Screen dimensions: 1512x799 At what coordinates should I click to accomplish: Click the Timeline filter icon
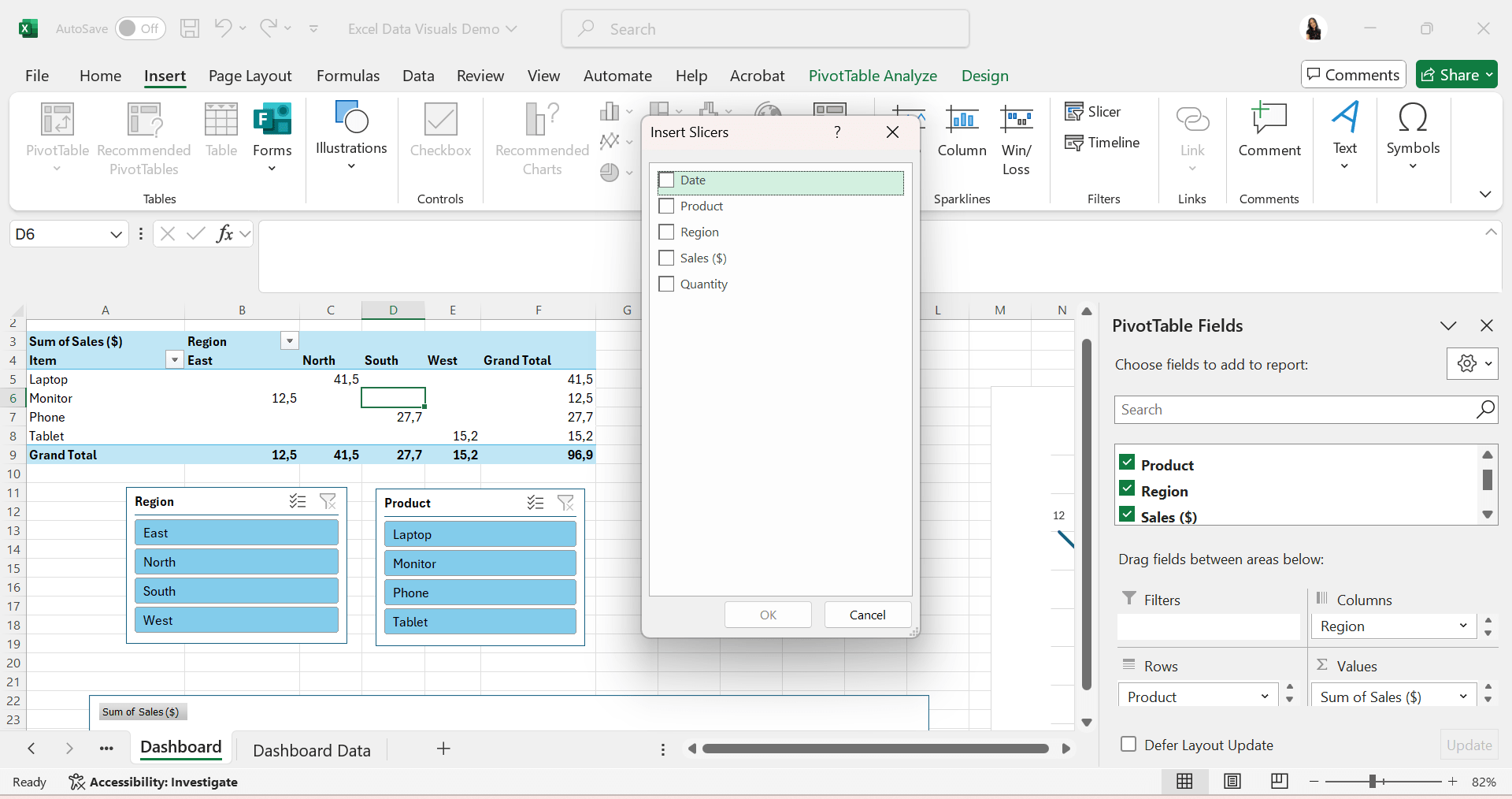1074,143
